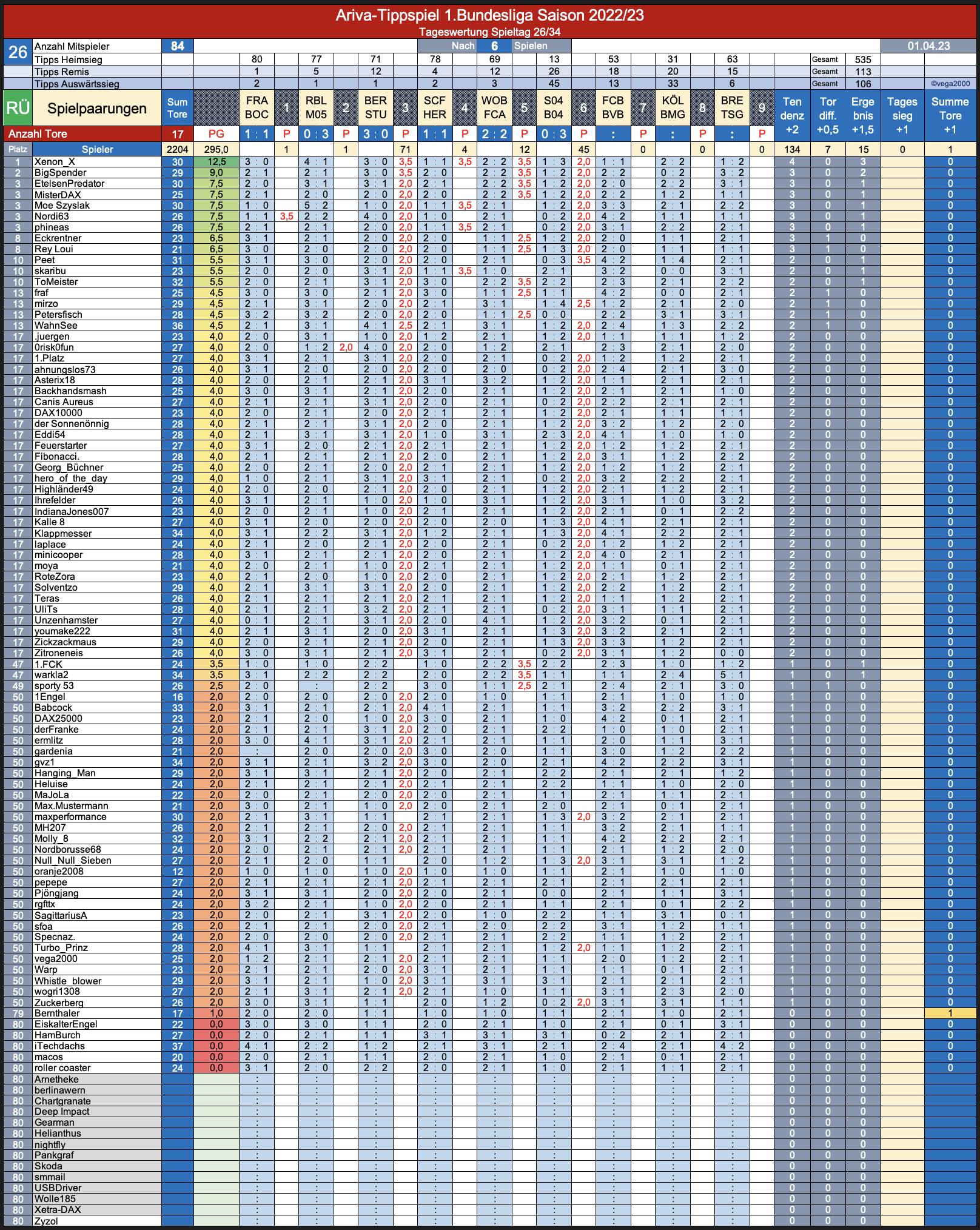Viewport: 980px width, 1230px height.
Task: Select the 'Tagessieg +1' column header
Action: (902, 115)
